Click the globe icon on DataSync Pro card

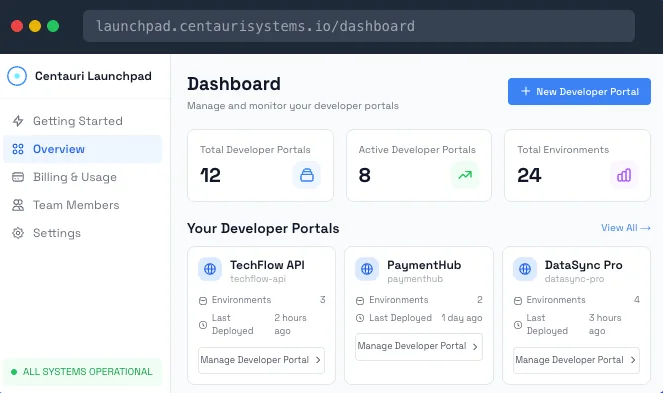(x=525, y=269)
